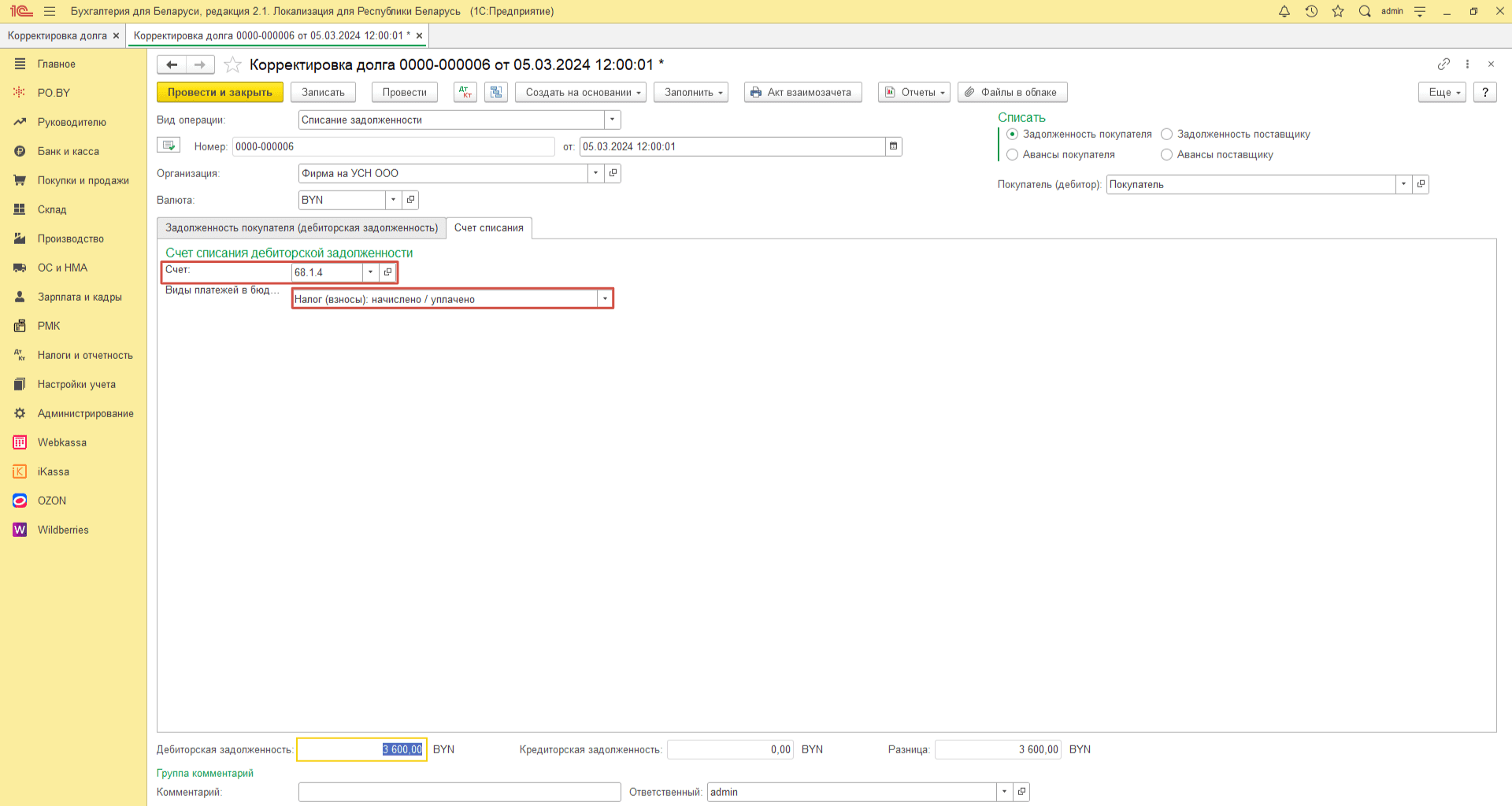The image size is (1512, 806).
Task: Expand Ответственный admin dropdown
Action: click(x=1005, y=792)
